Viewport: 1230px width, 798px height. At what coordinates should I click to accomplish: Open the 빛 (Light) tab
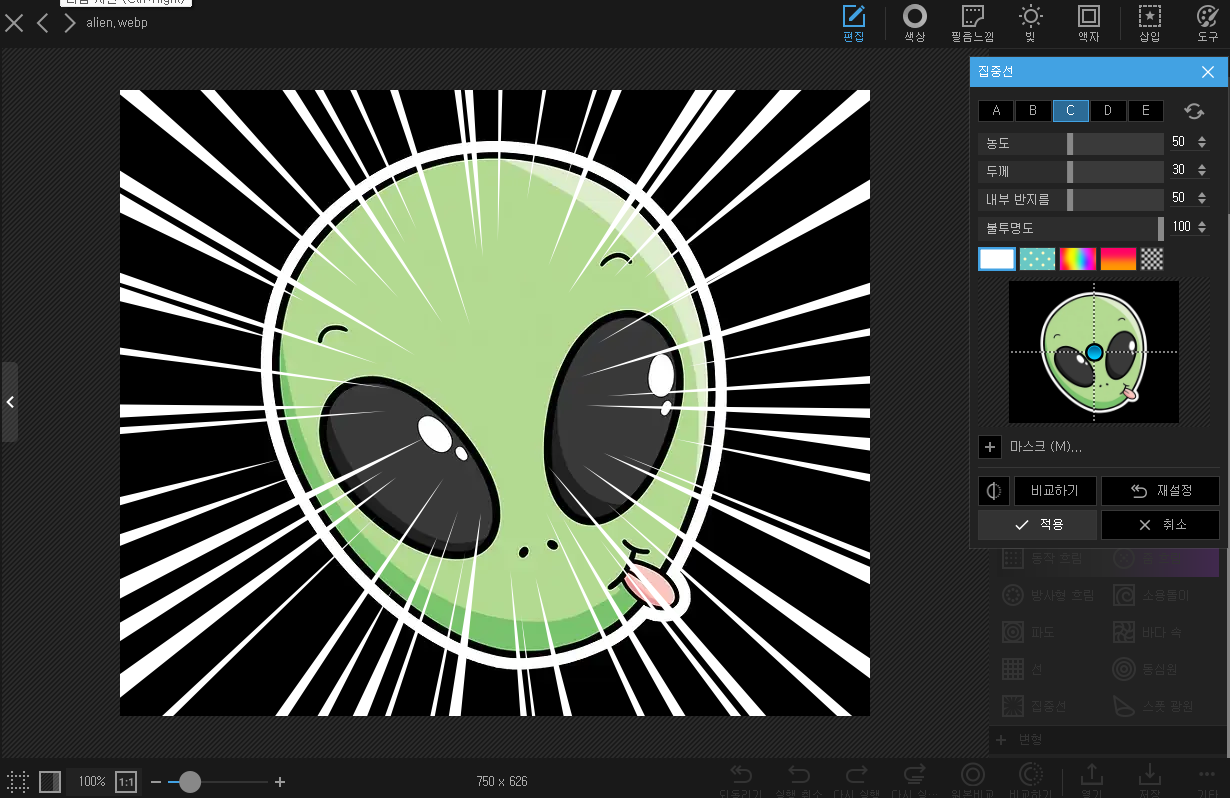point(1030,23)
